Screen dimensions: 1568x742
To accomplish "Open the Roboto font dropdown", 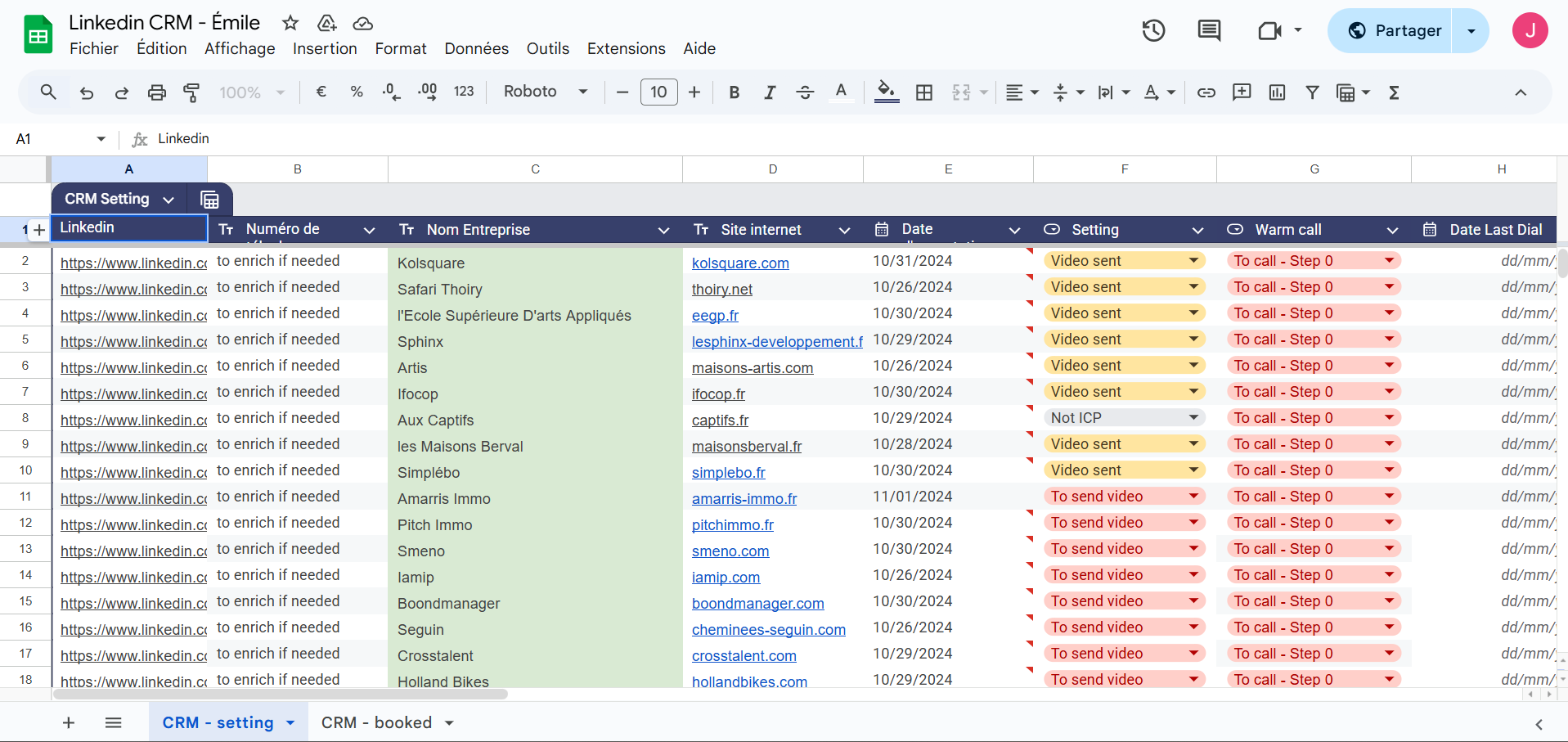I will coord(546,92).
